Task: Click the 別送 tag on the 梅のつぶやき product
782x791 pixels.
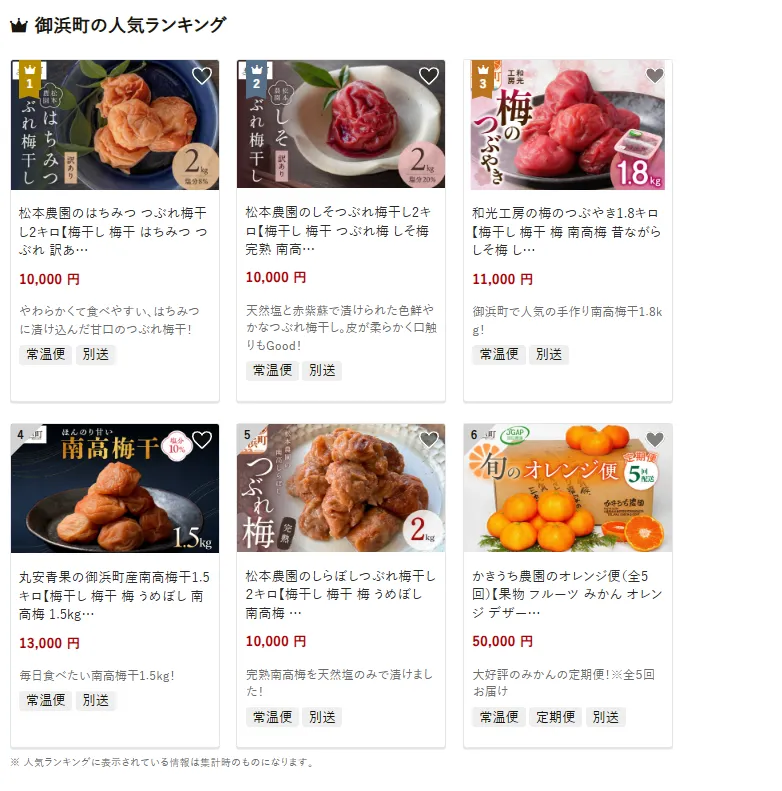Action: click(x=549, y=354)
